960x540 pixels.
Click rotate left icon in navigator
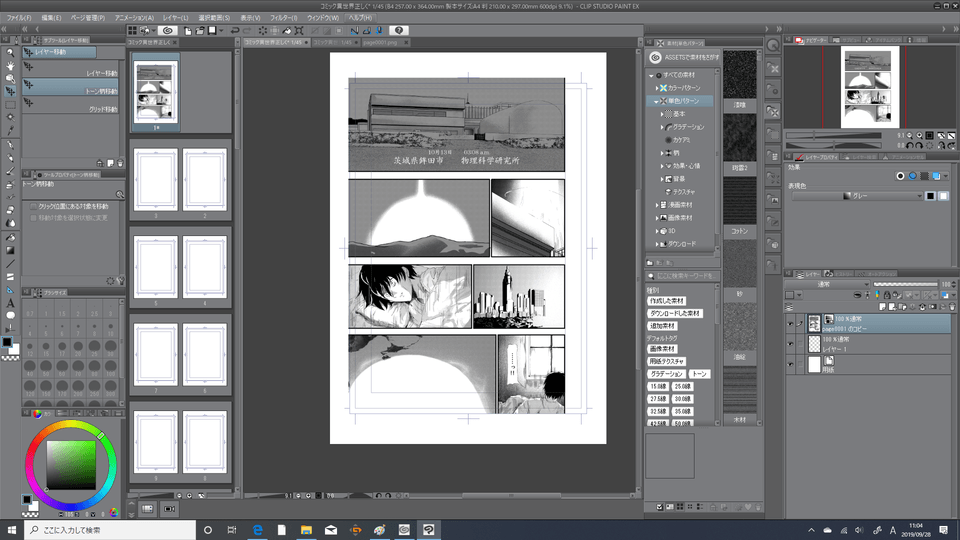(910, 146)
